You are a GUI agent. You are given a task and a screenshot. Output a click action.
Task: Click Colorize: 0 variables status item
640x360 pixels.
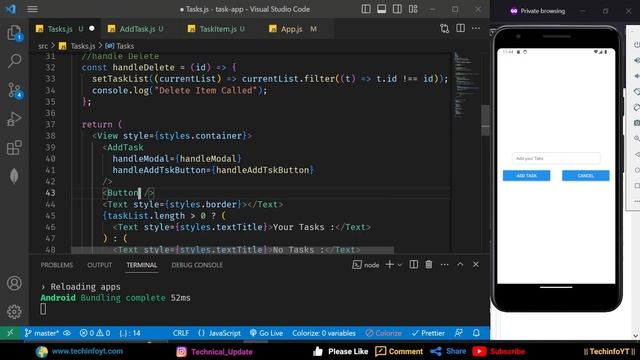pos(324,333)
